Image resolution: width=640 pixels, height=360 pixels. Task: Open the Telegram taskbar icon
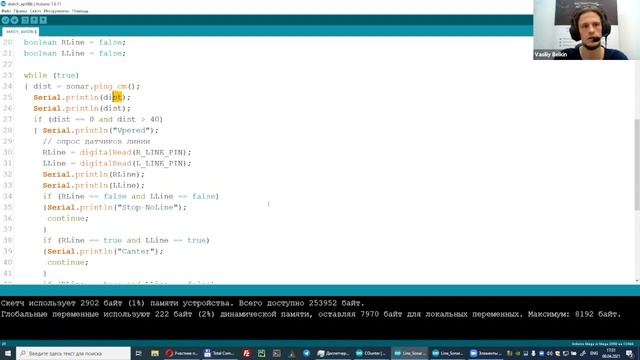[x=307, y=353]
